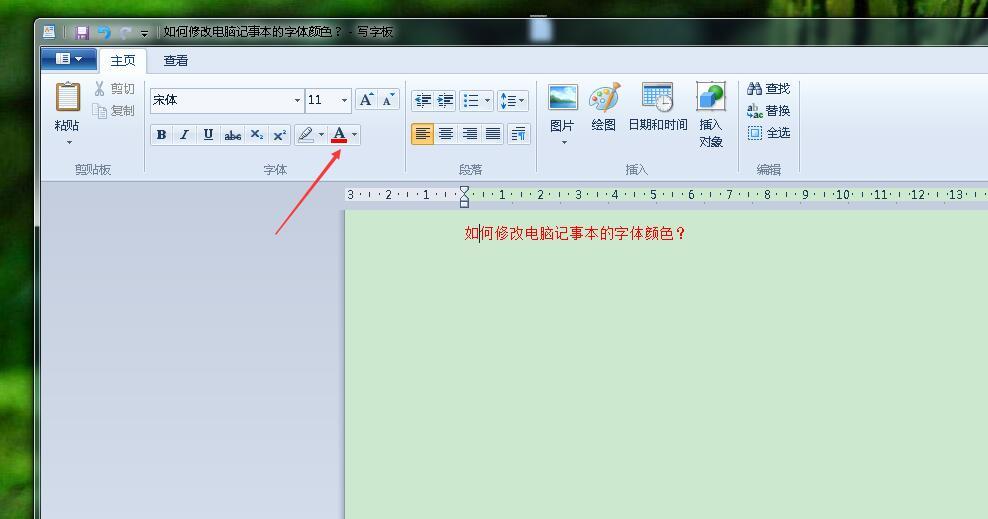Toggle bold formatting
Image resolution: width=988 pixels, height=519 pixels.
(161, 135)
